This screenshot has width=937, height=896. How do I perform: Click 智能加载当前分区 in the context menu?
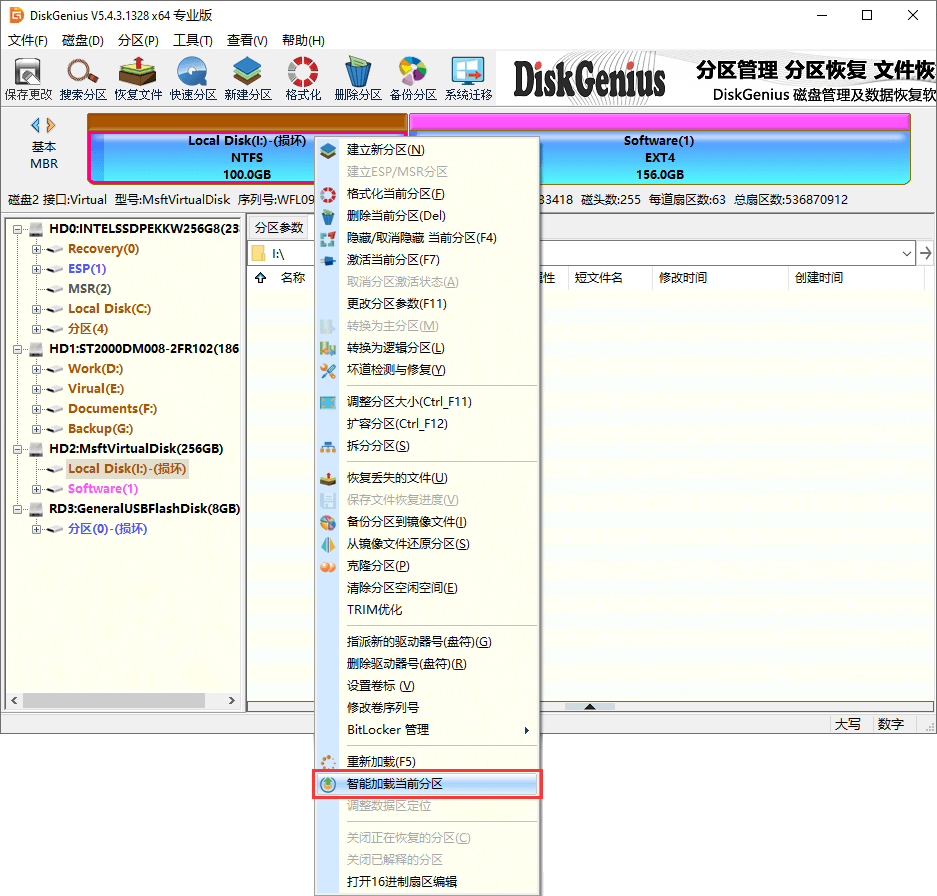428,784
